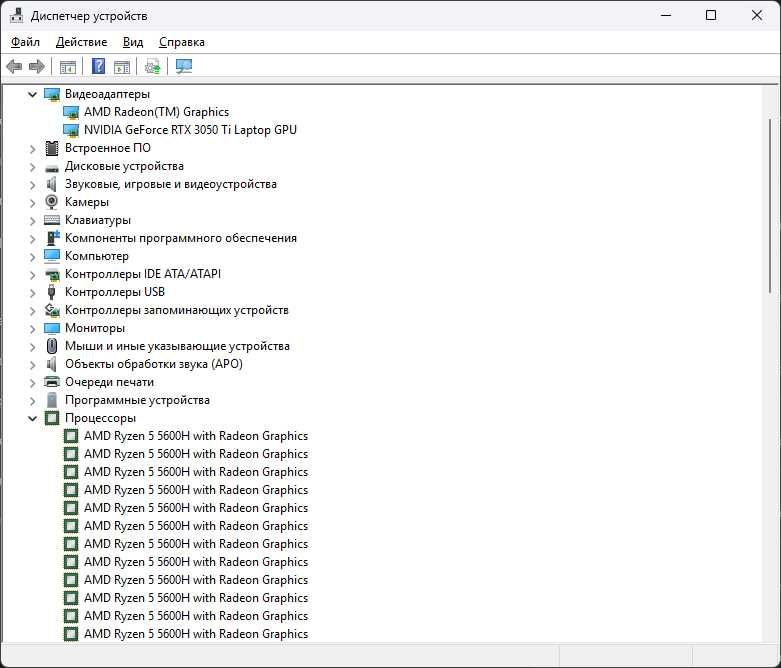Select the Мониторы label
This screenshot has width=781, height=668.
point(95,328)
